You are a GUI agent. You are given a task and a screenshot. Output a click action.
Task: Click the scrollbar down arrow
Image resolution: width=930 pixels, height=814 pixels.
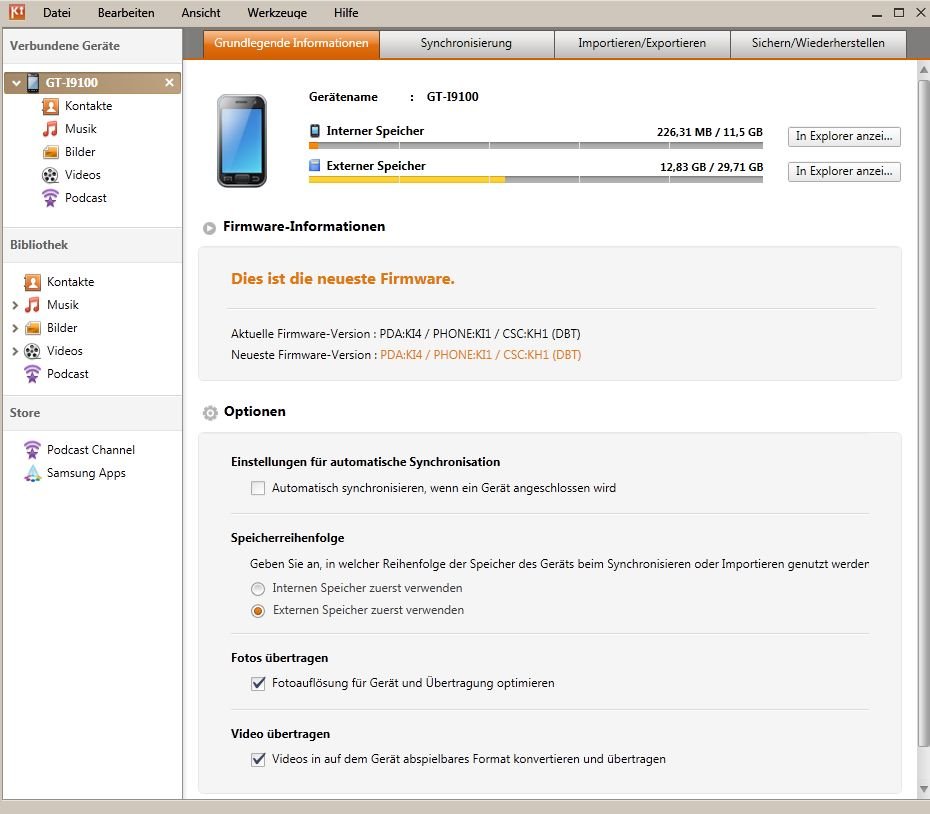click(923, 789)
